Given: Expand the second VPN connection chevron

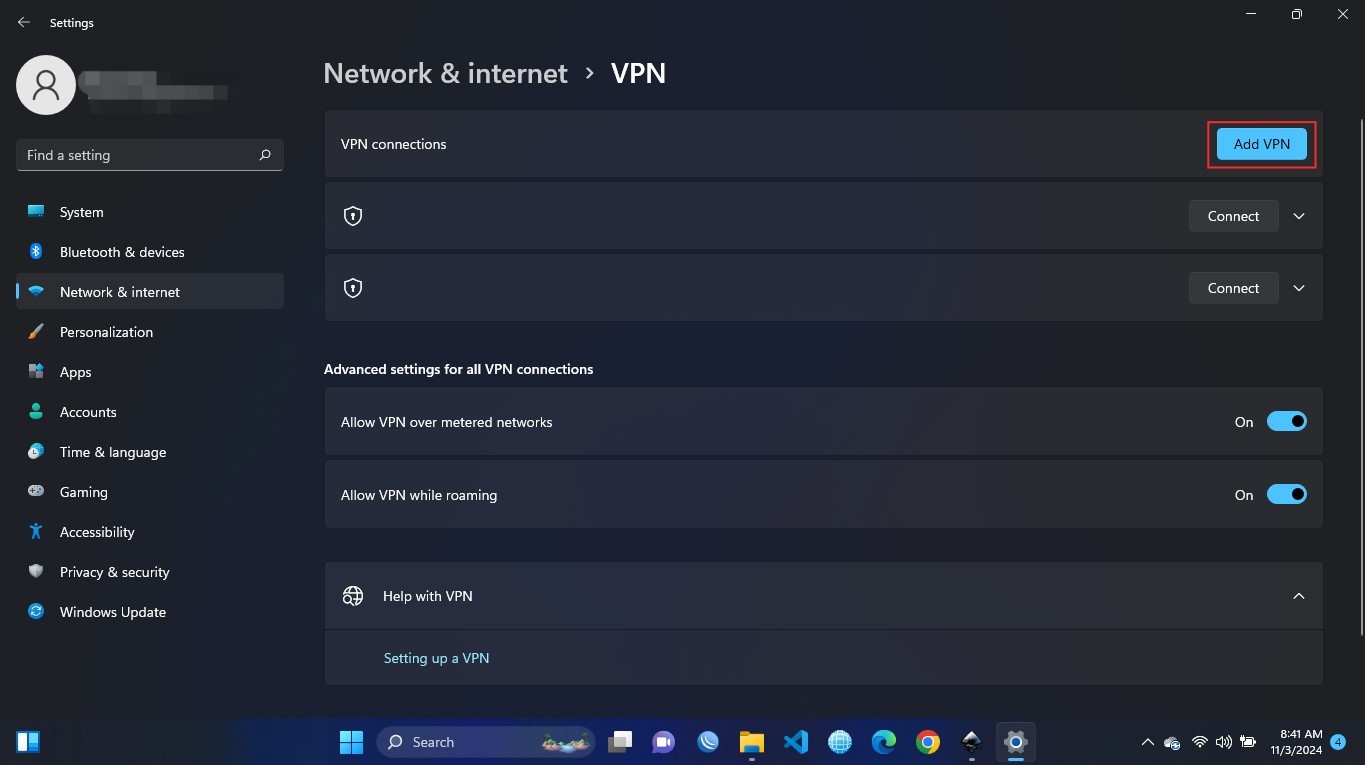Looking at the screenshot, I should (x=1299, y=288).
